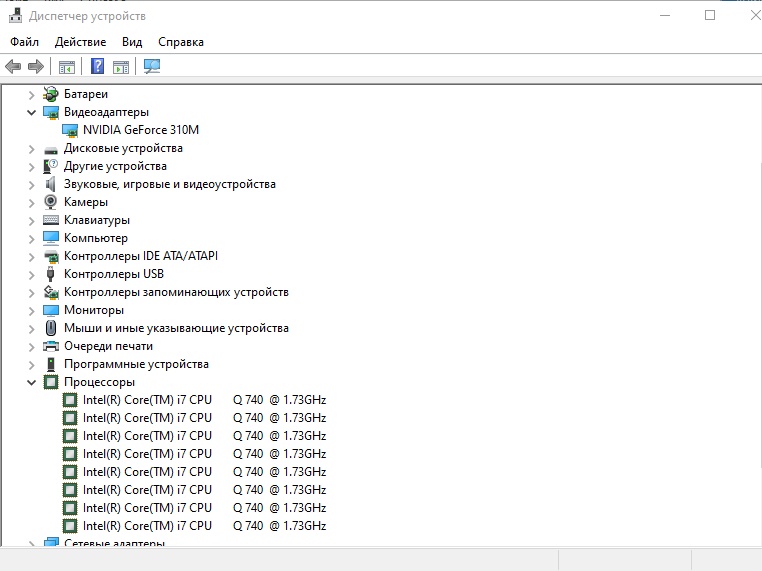Expand the Другие устройства node

pyautogui.click(x=32, y=167)
